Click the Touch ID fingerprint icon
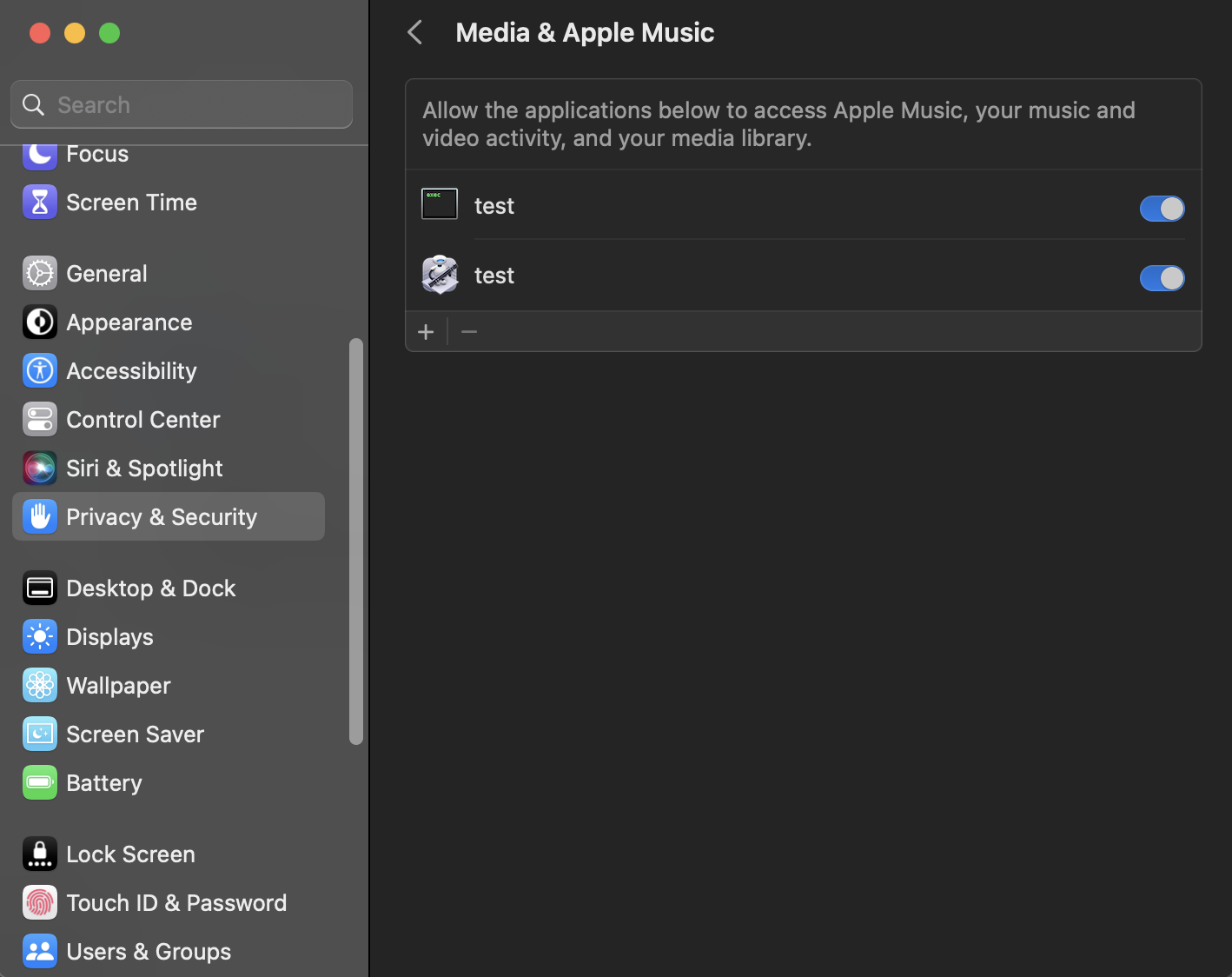The width and height of the screenshot is (1232, 977). tap(40, 903)
